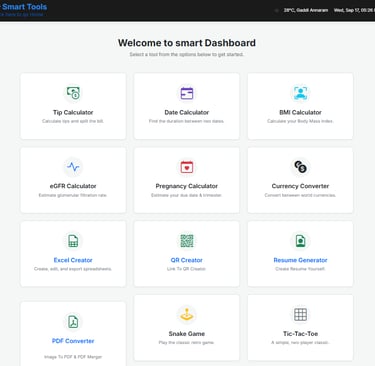Viewport: 375px width, 366px height.
Task: Click the eGFR Calculator title text
Action: [x=73, y=186]
